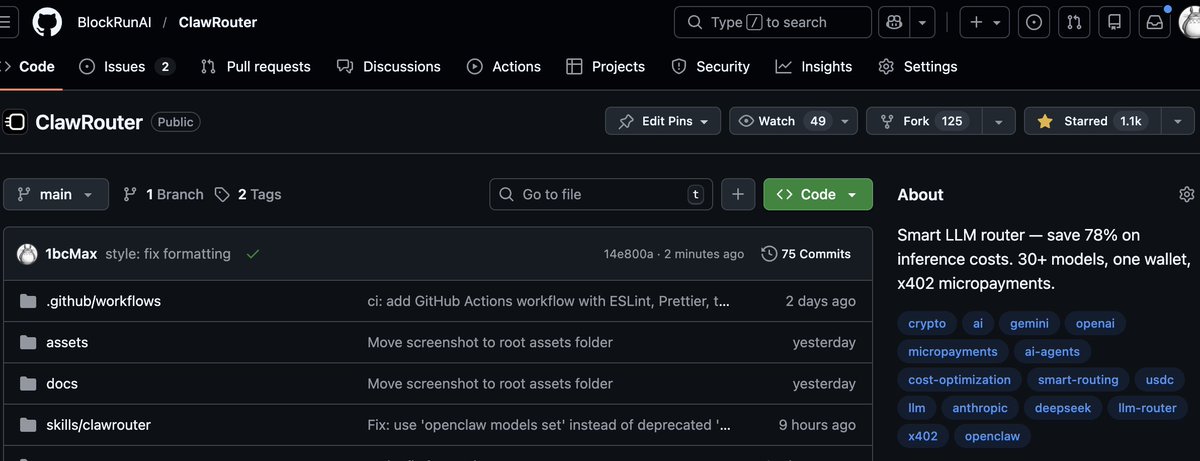
Task: Open the main branch selector
Action: 55,194
